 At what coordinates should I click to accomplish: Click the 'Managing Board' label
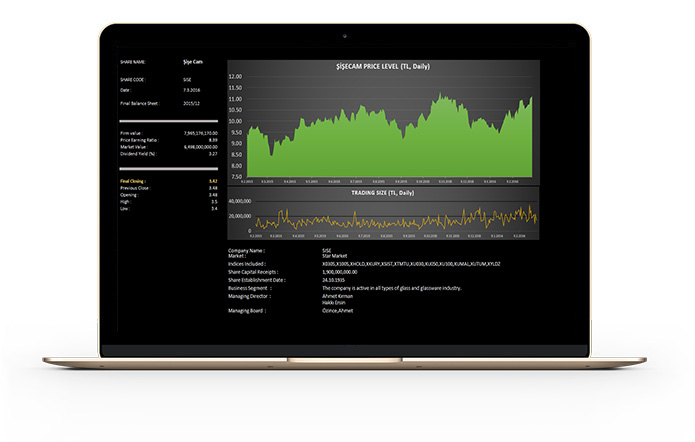tap(247, 311)
